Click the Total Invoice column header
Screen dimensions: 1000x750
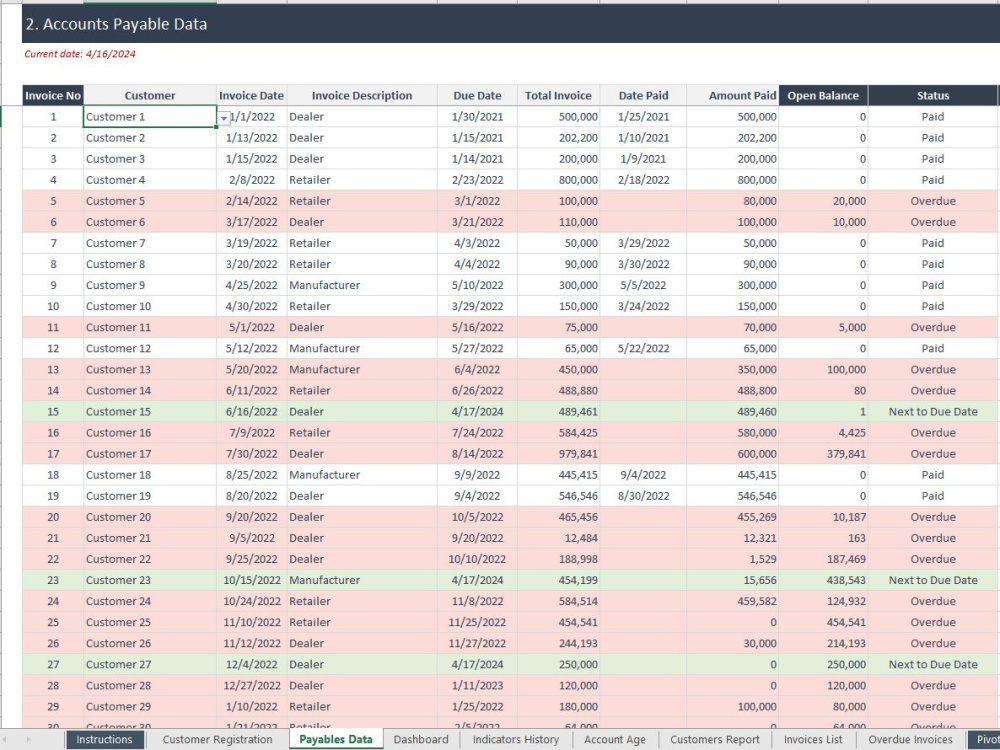[x=558, y=96]
